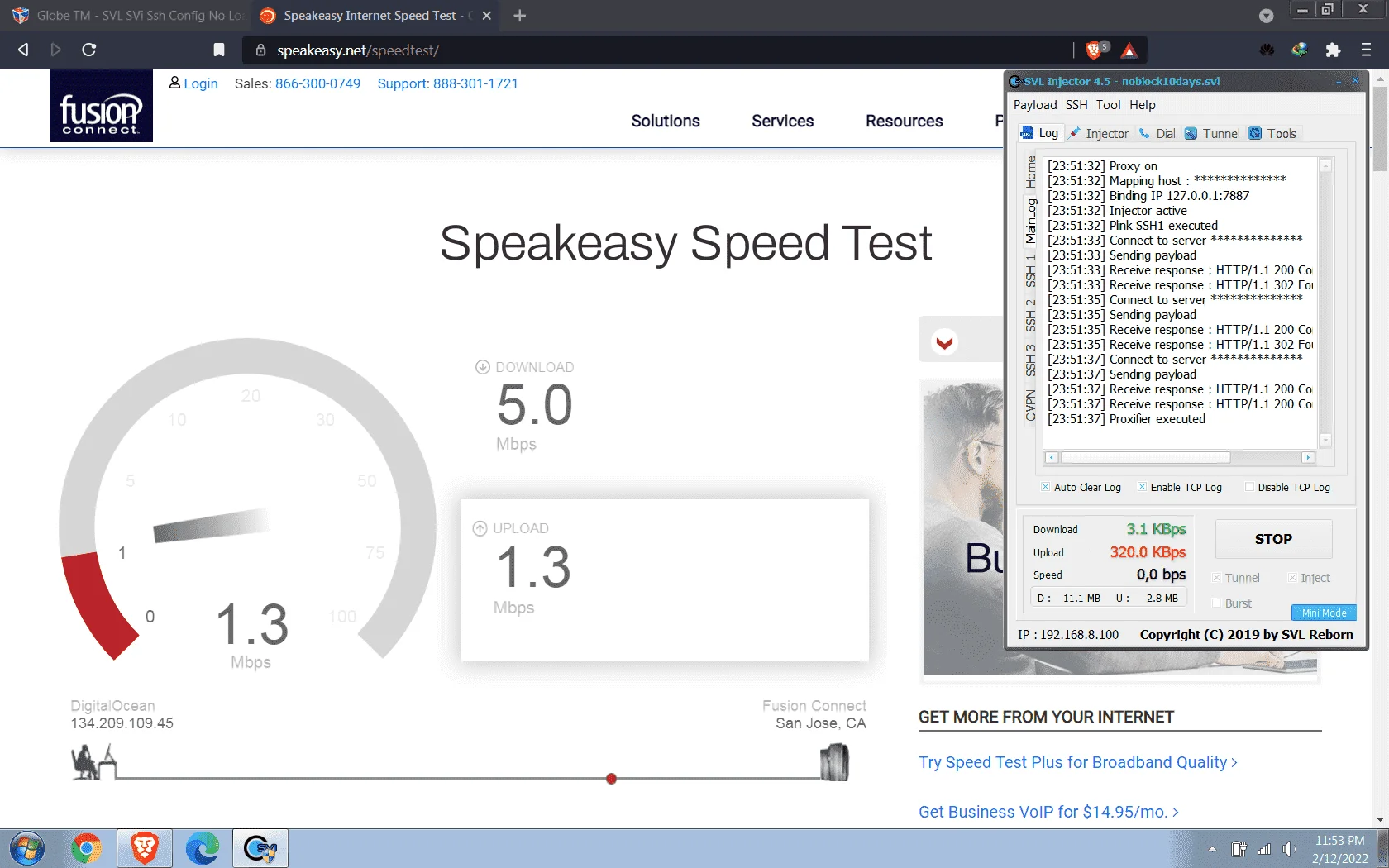Open SVL Injector taskbar icon
This screenshot has height=868, width=1389.
tap(260, 849)
